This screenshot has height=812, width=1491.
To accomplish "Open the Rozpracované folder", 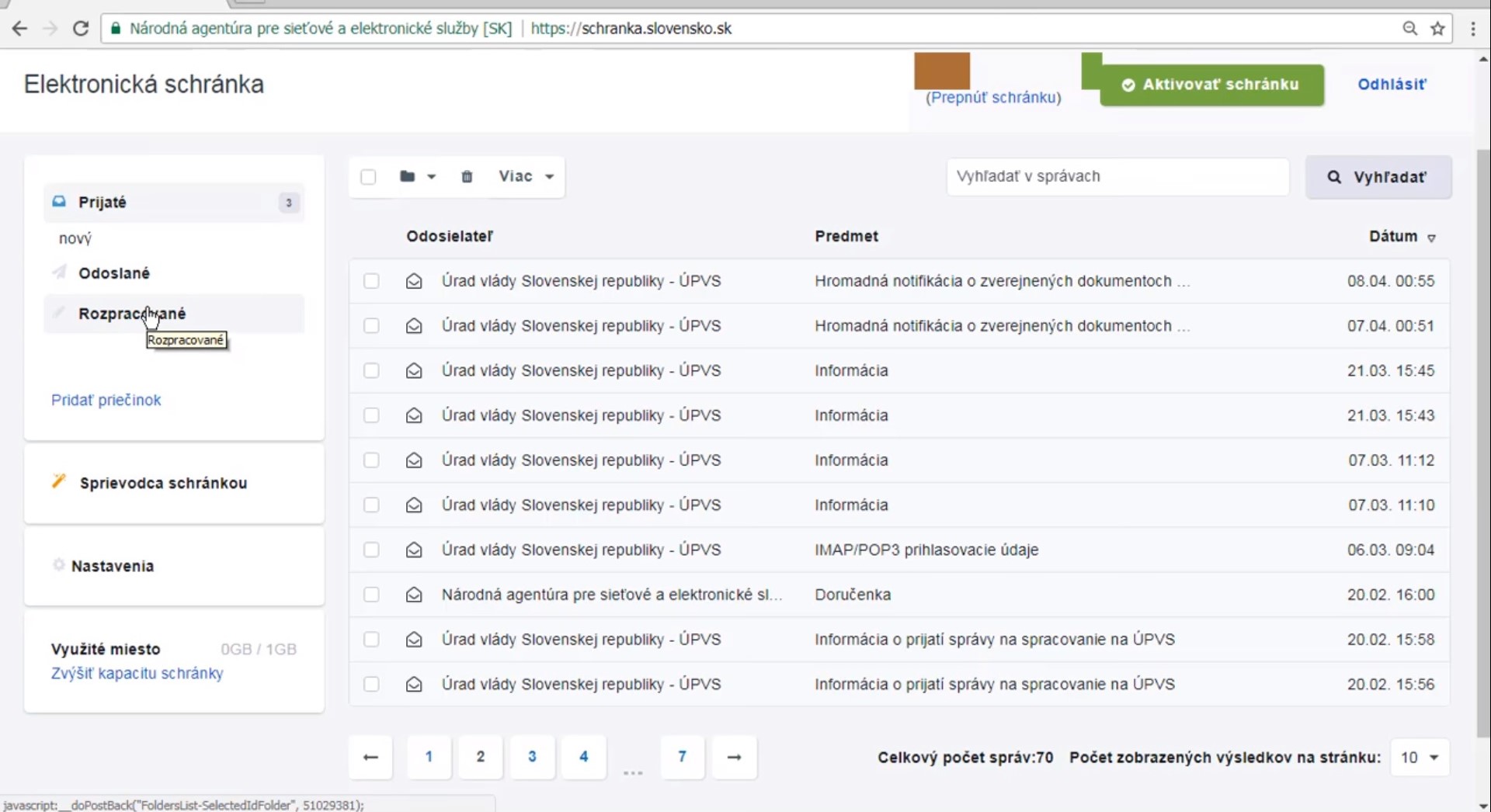I will [174, 314].
